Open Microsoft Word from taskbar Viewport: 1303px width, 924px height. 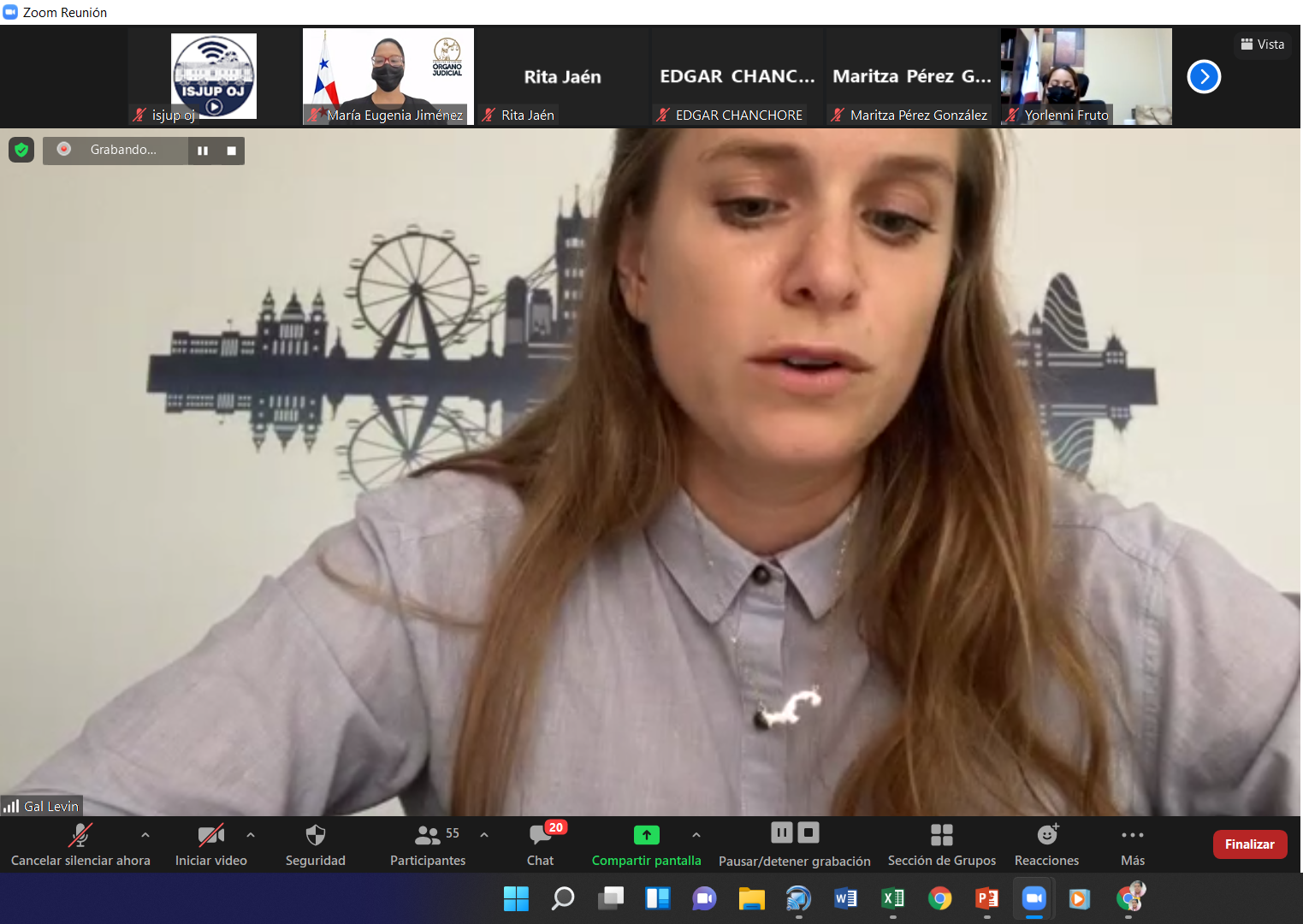(846, 898)
